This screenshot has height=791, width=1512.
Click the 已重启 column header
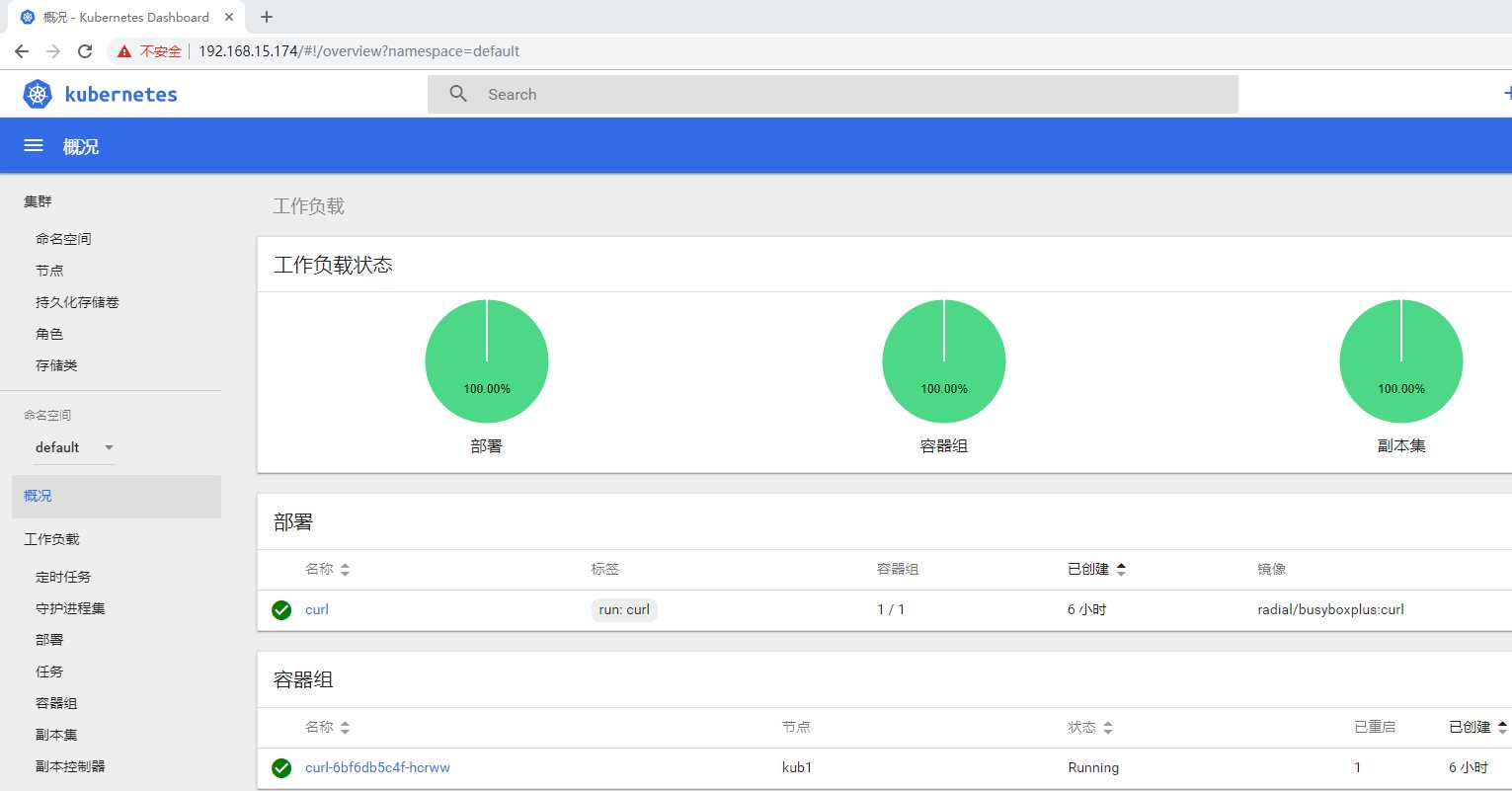[1375, 728]
